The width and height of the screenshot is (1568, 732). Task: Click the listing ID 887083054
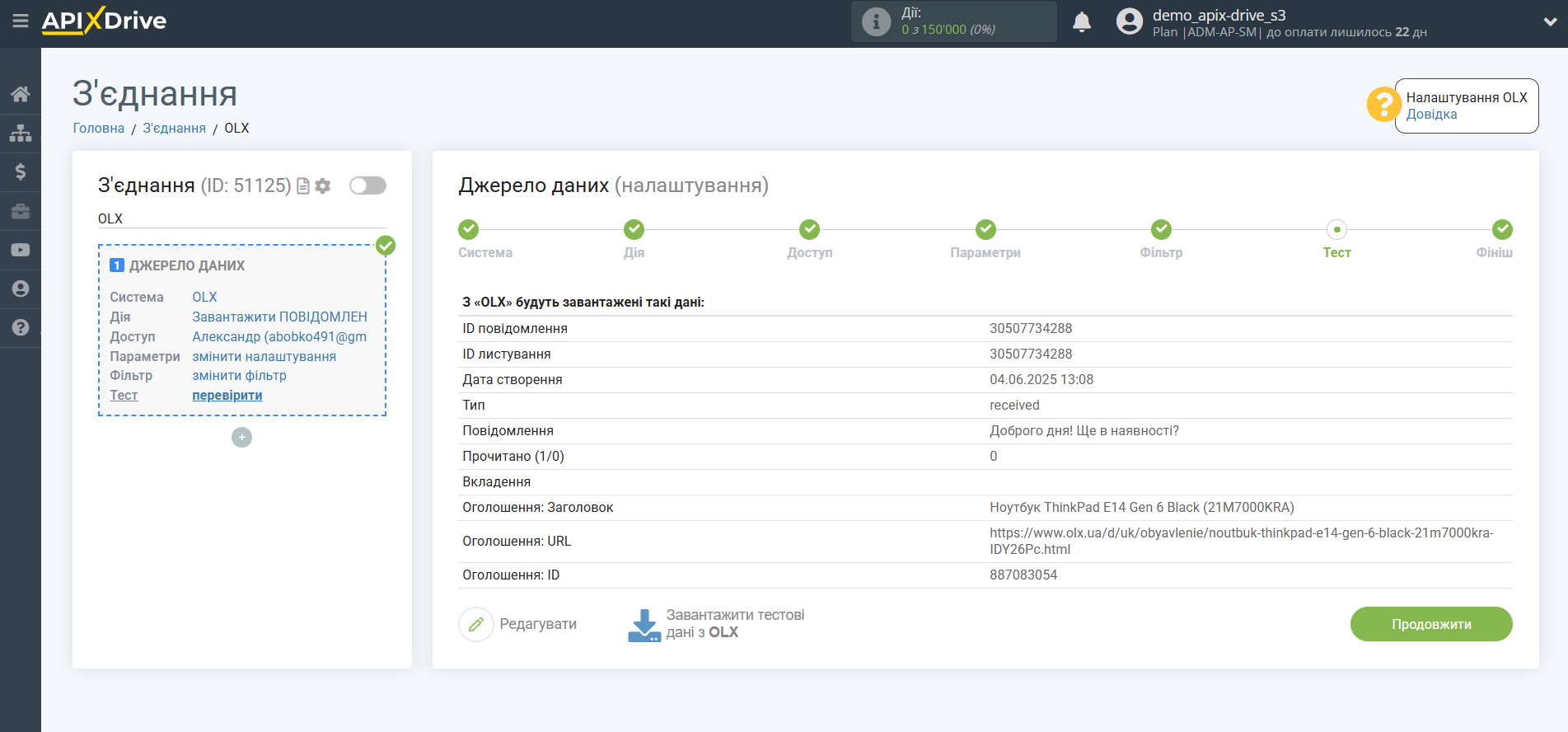[1023, 575]
